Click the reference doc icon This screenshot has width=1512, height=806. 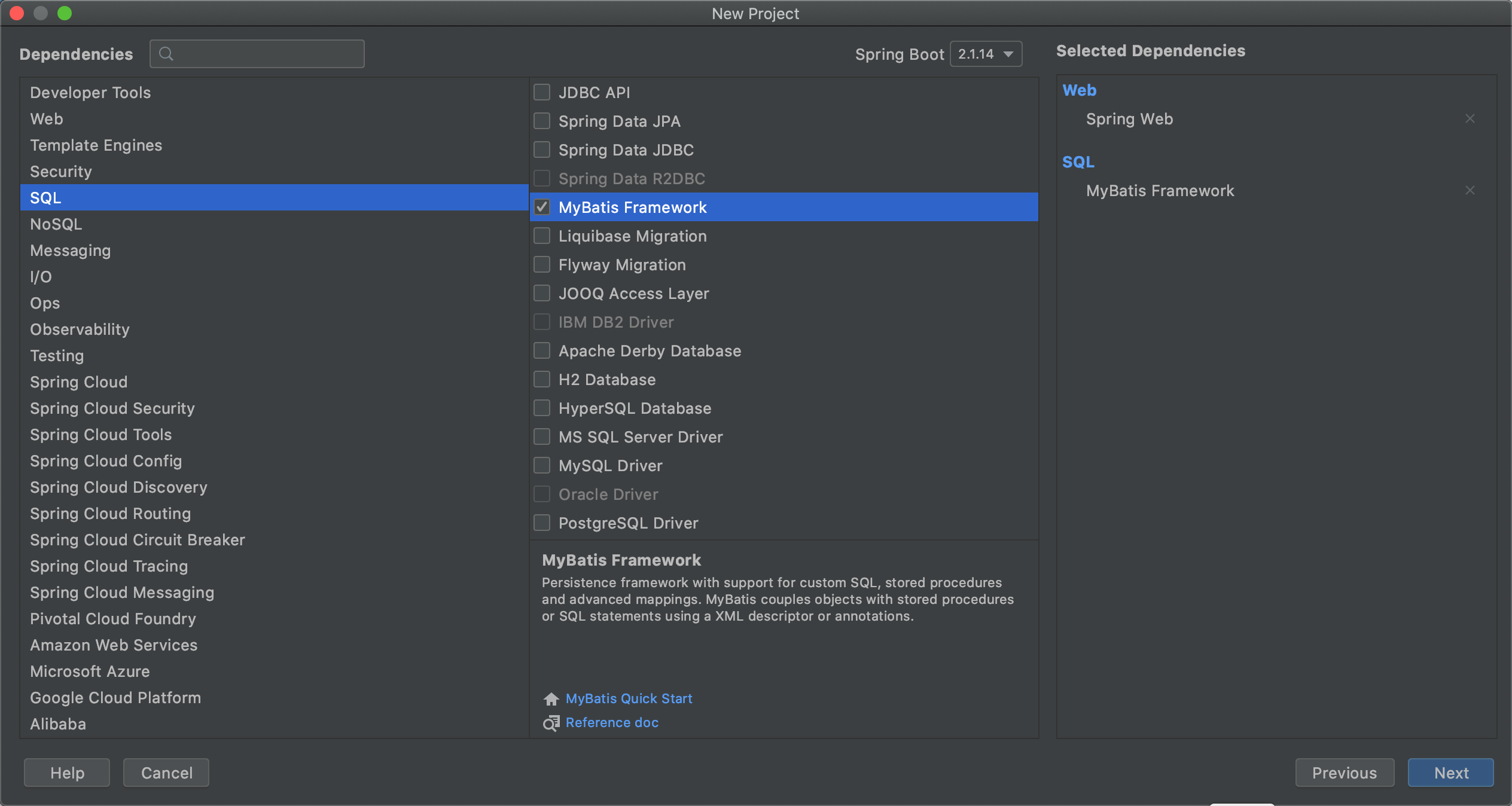tap(551, 723)
